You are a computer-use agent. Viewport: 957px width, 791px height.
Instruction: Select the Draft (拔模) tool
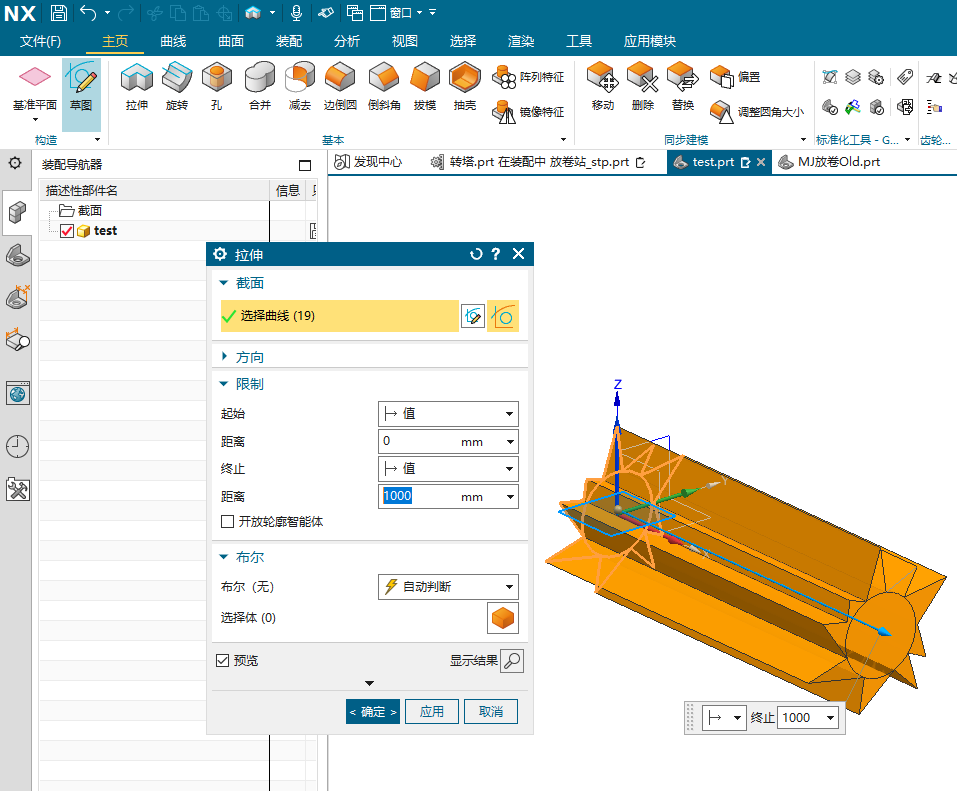(x=425, y=87)
